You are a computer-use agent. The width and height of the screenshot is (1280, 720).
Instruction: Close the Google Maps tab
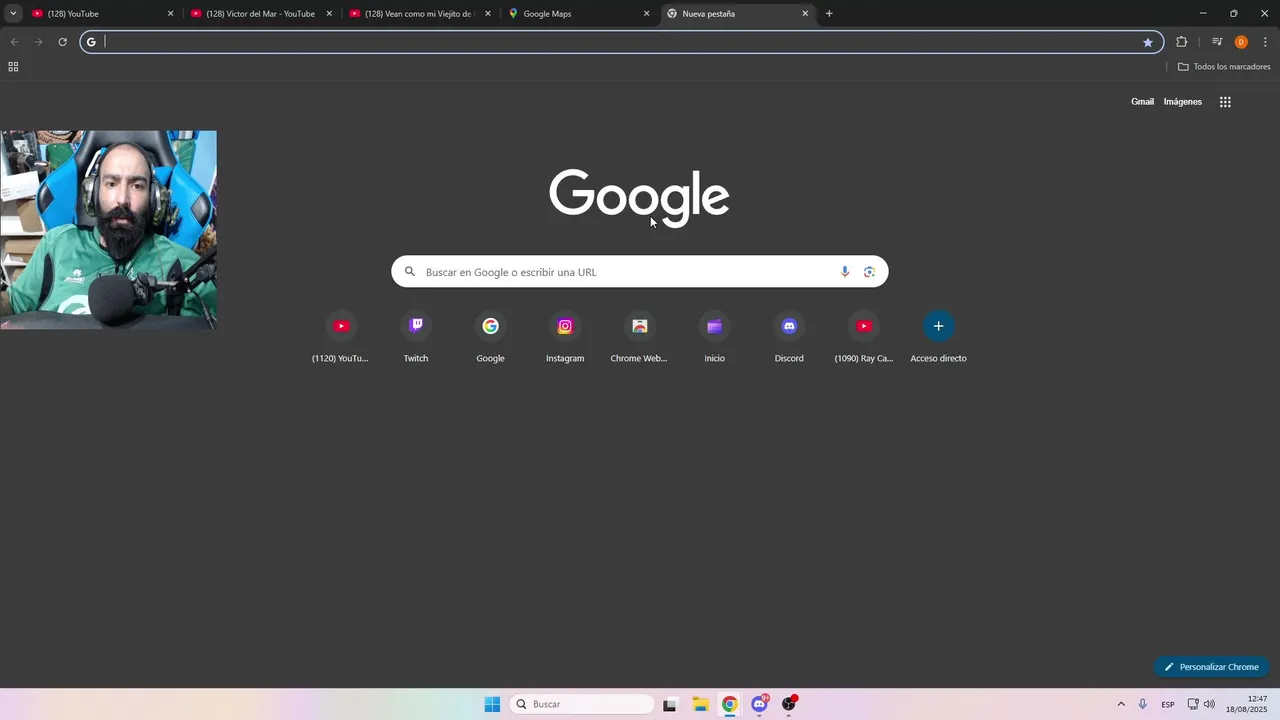pyautogui.click(x=646, y=14)
